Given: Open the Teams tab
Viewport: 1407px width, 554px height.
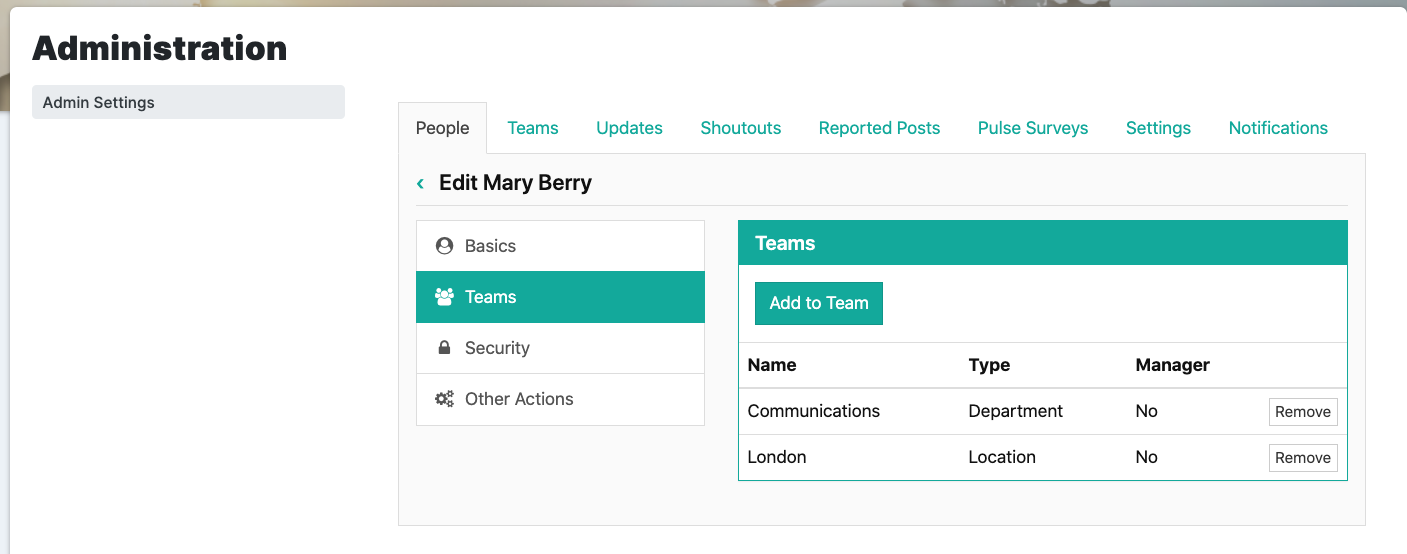Looking at the screenshot, I should click(x=533, y=128).
